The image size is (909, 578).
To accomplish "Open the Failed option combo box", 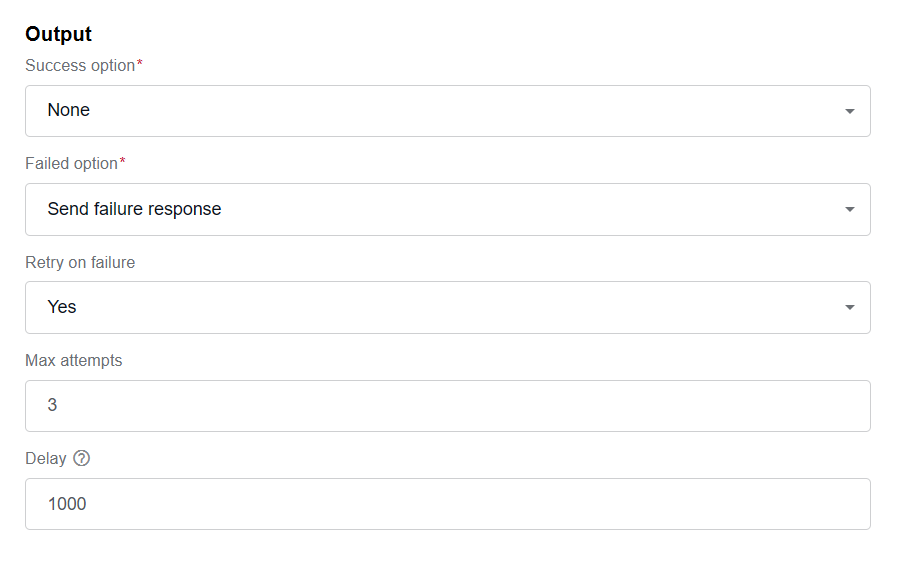I will [448, 209].
